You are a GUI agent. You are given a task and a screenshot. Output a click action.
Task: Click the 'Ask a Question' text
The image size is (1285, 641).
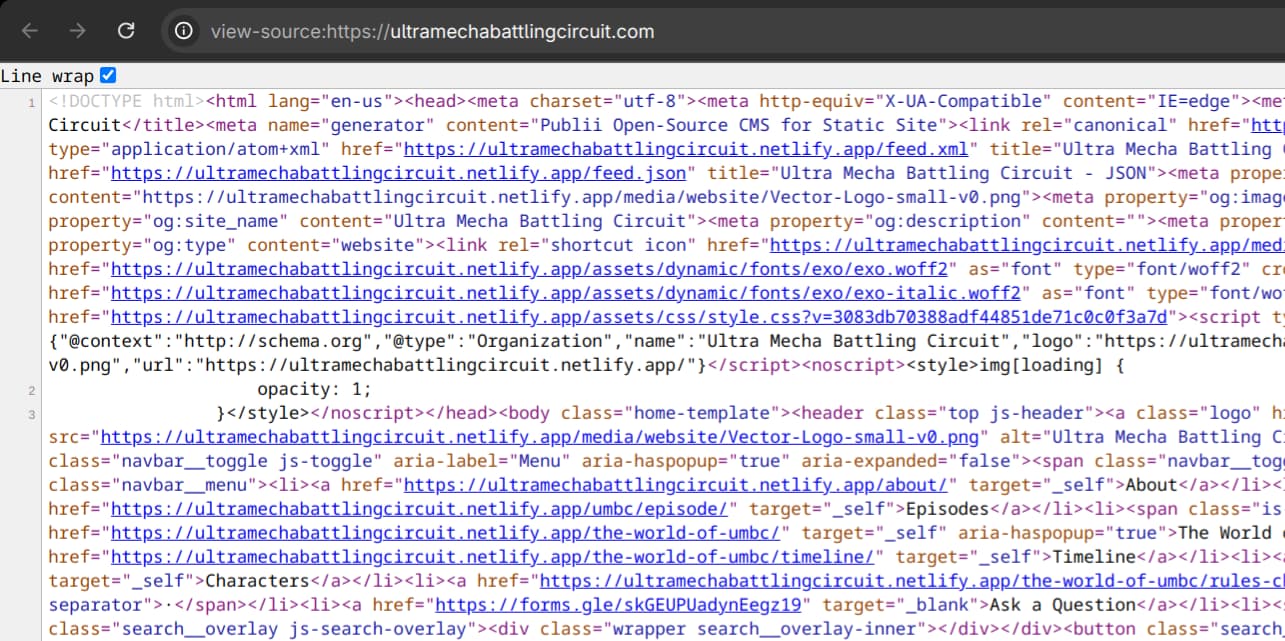pos(1062,605)
